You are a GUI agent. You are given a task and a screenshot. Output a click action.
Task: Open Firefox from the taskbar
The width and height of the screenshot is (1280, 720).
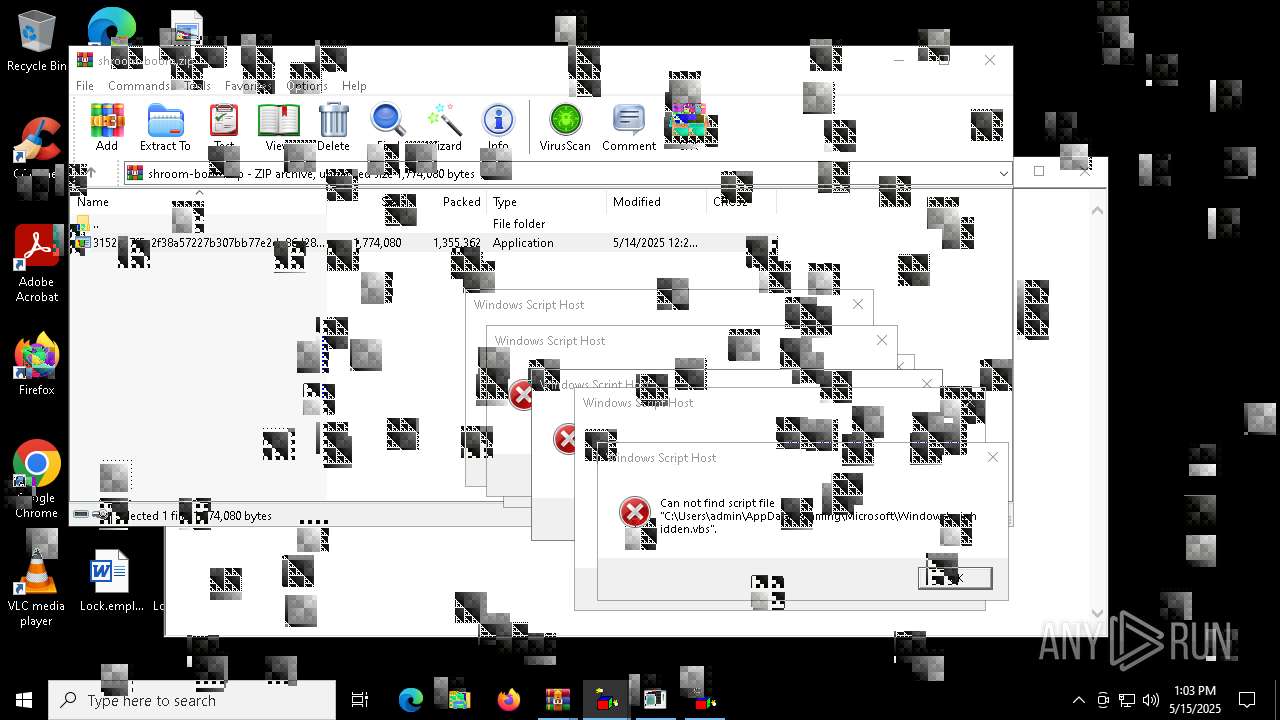tap(509, 700)
